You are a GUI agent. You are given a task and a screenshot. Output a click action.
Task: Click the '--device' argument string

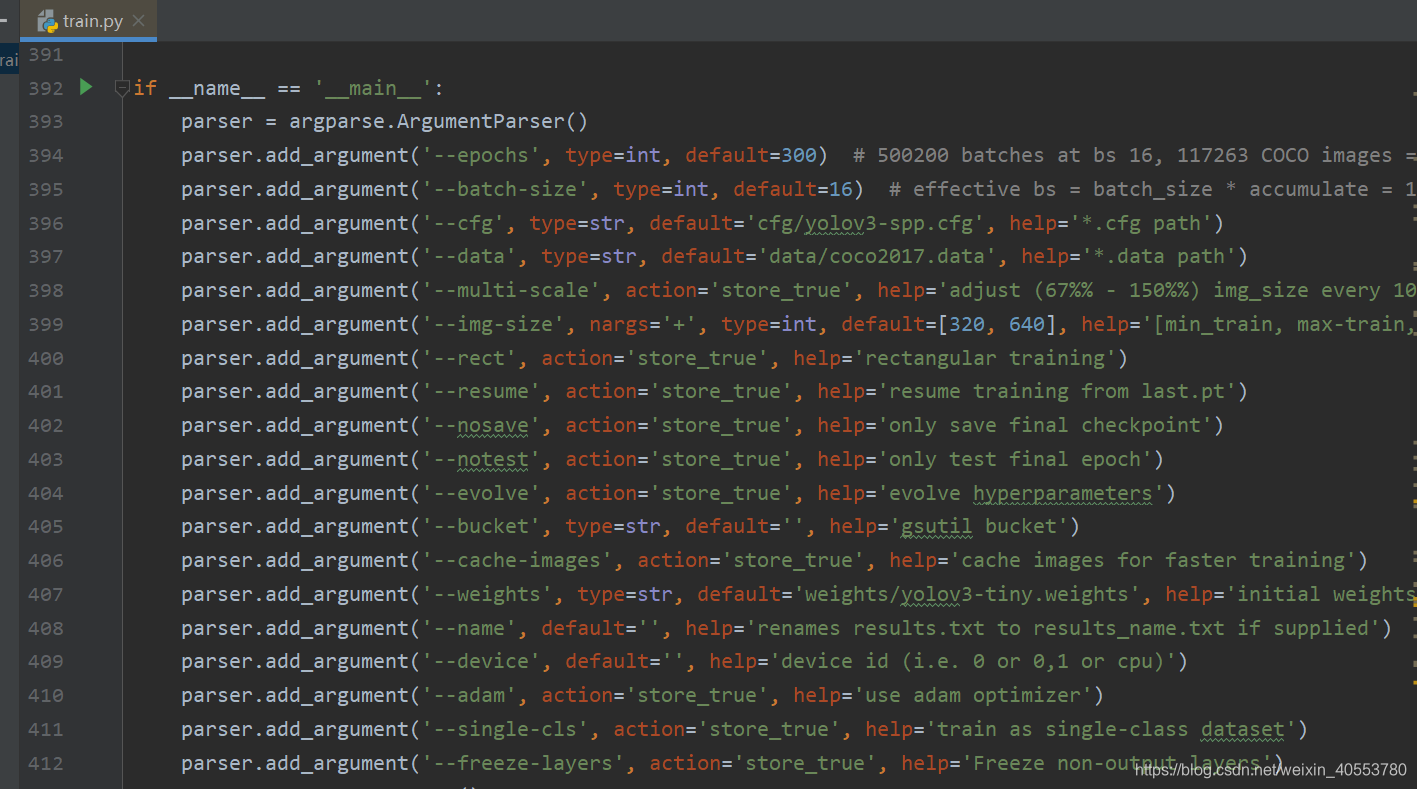point(482,662)
